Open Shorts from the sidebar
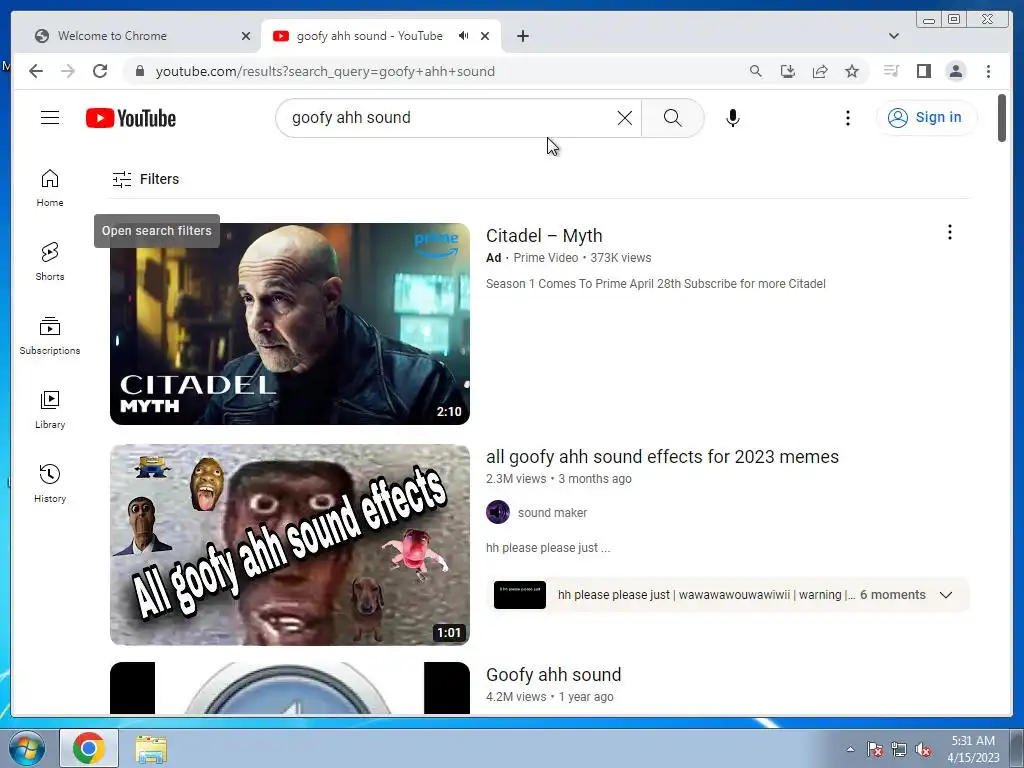Screen dimensions: 1024x768 point(50,261)
